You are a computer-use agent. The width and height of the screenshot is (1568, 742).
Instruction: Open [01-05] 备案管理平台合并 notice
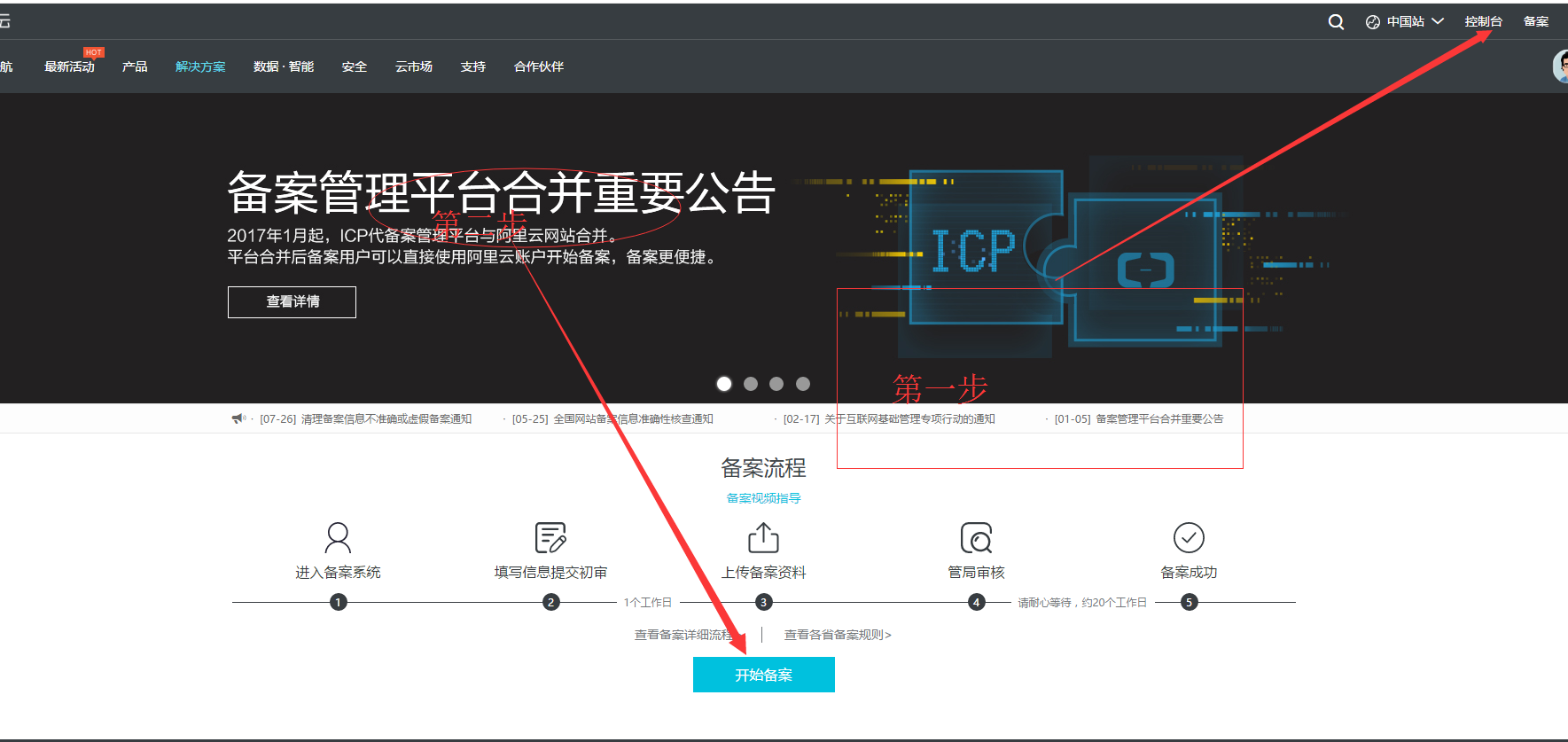click(1139, 419)
